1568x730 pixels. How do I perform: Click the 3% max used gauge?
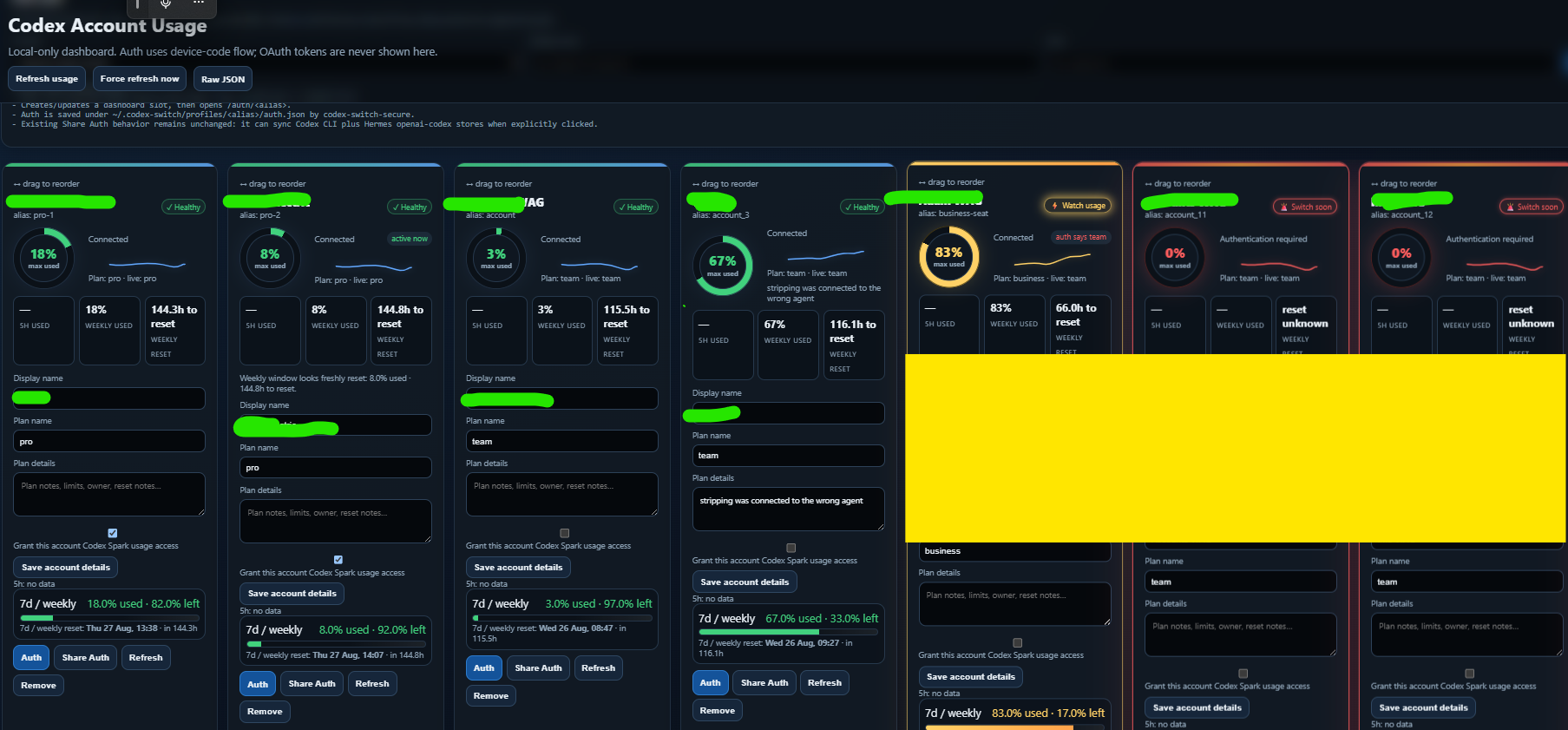click(x=496, y=258)
